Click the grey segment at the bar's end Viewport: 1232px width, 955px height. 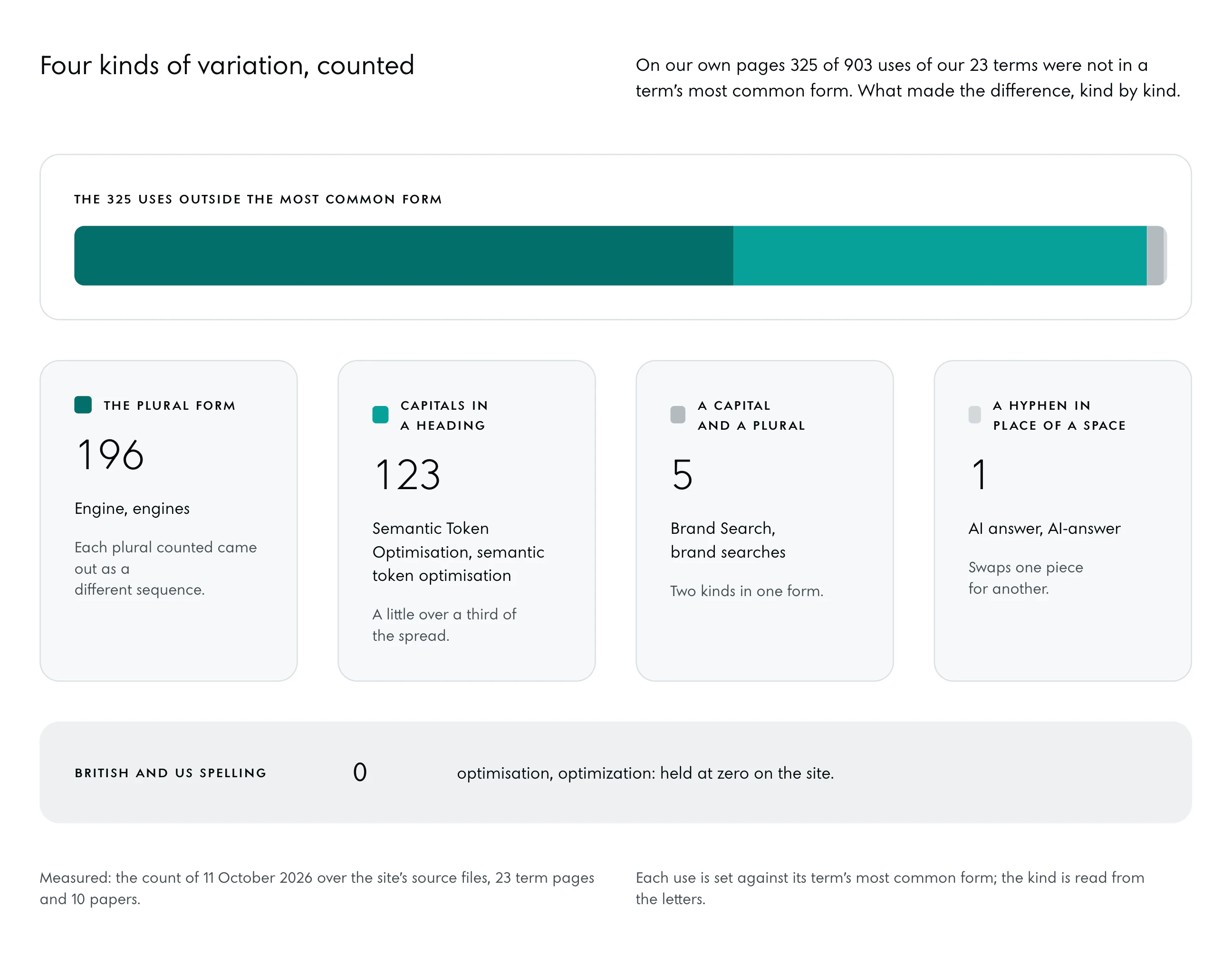click(x=1155, y=256)
